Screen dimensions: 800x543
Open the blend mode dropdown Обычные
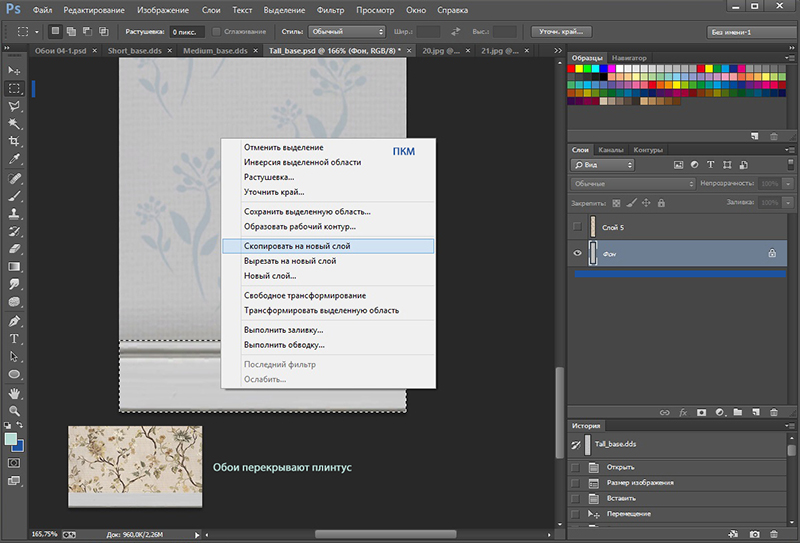(x=633, y=184)
